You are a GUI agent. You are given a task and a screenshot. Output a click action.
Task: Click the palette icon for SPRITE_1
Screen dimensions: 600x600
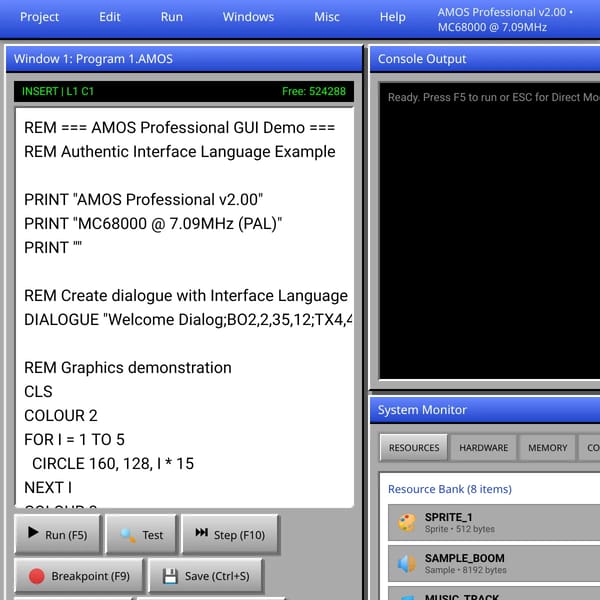point(407,523)
